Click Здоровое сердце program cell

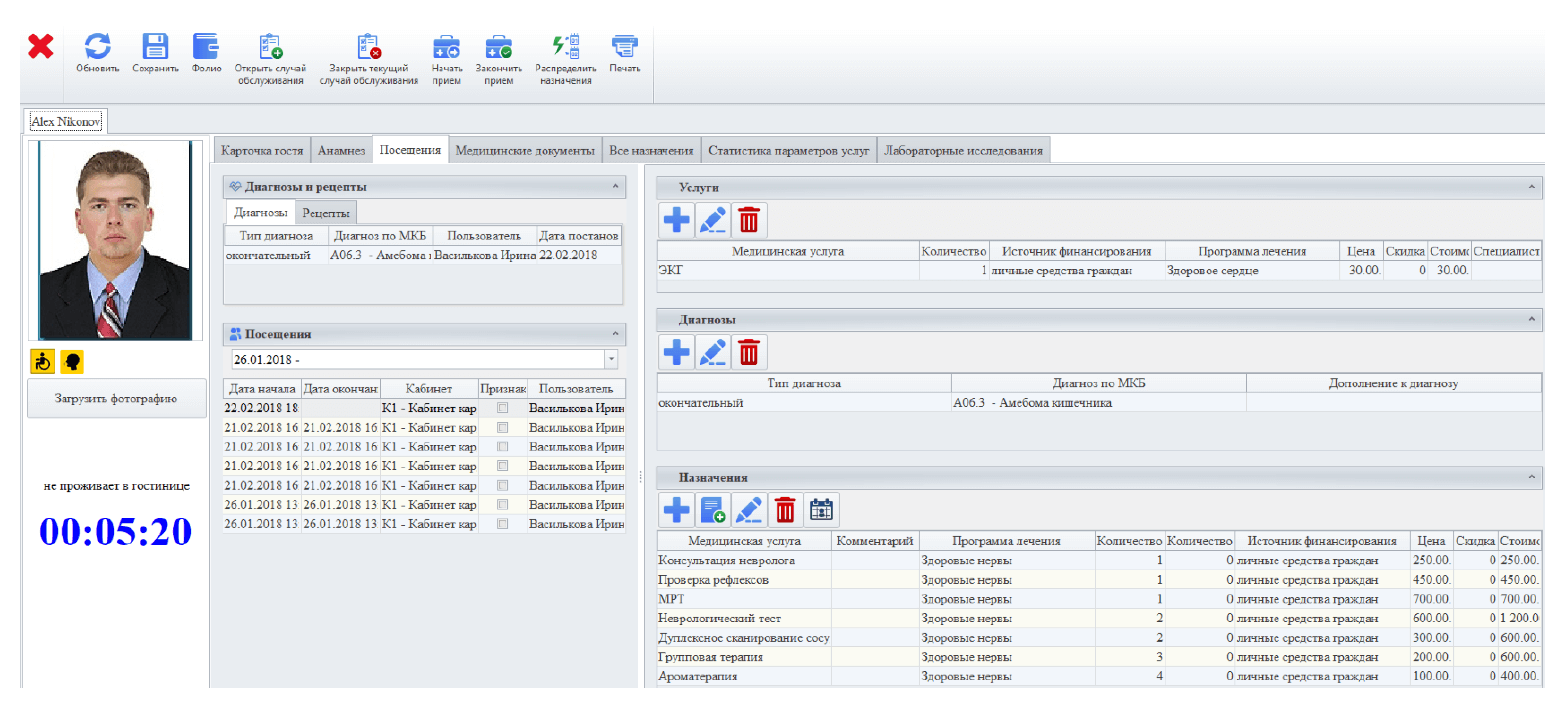tap(1251, 271)
